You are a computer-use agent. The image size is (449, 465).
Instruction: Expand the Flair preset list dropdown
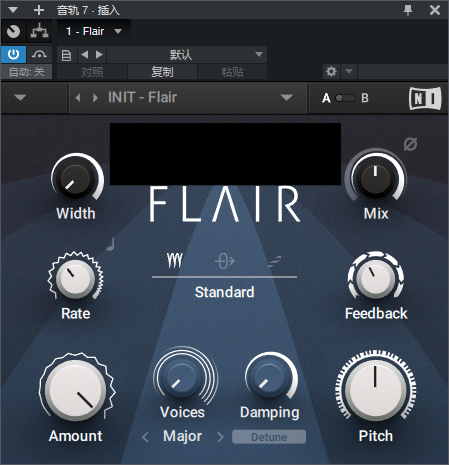click(x=286, y=98)
